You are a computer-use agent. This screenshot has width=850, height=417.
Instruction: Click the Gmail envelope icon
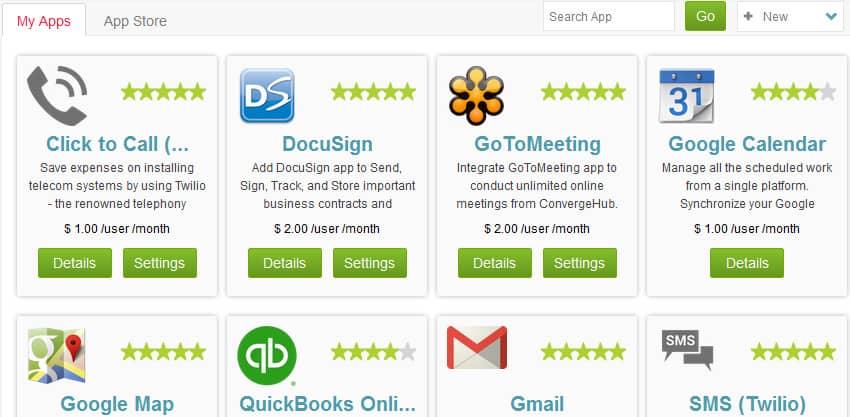click(x=477, y=348)
